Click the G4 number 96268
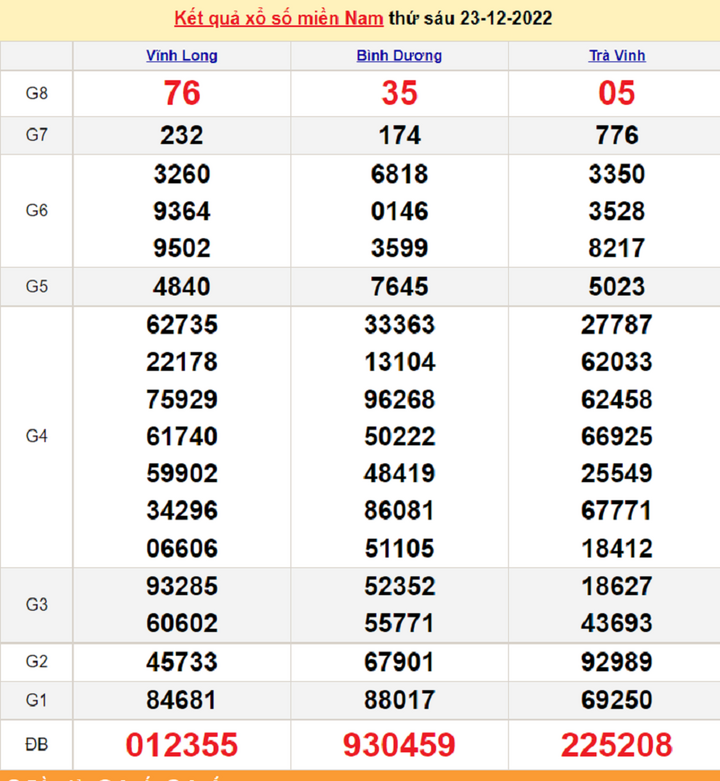 pos(399,399)
